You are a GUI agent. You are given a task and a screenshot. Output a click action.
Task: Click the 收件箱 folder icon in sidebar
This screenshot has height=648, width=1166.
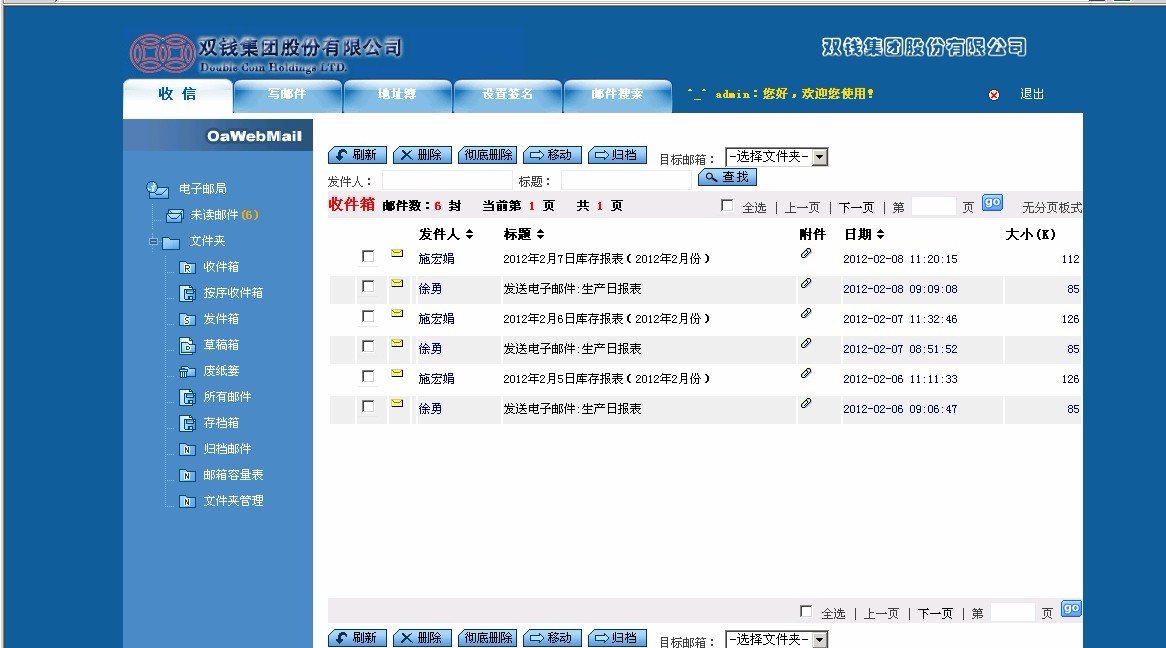tap(187, 267)
